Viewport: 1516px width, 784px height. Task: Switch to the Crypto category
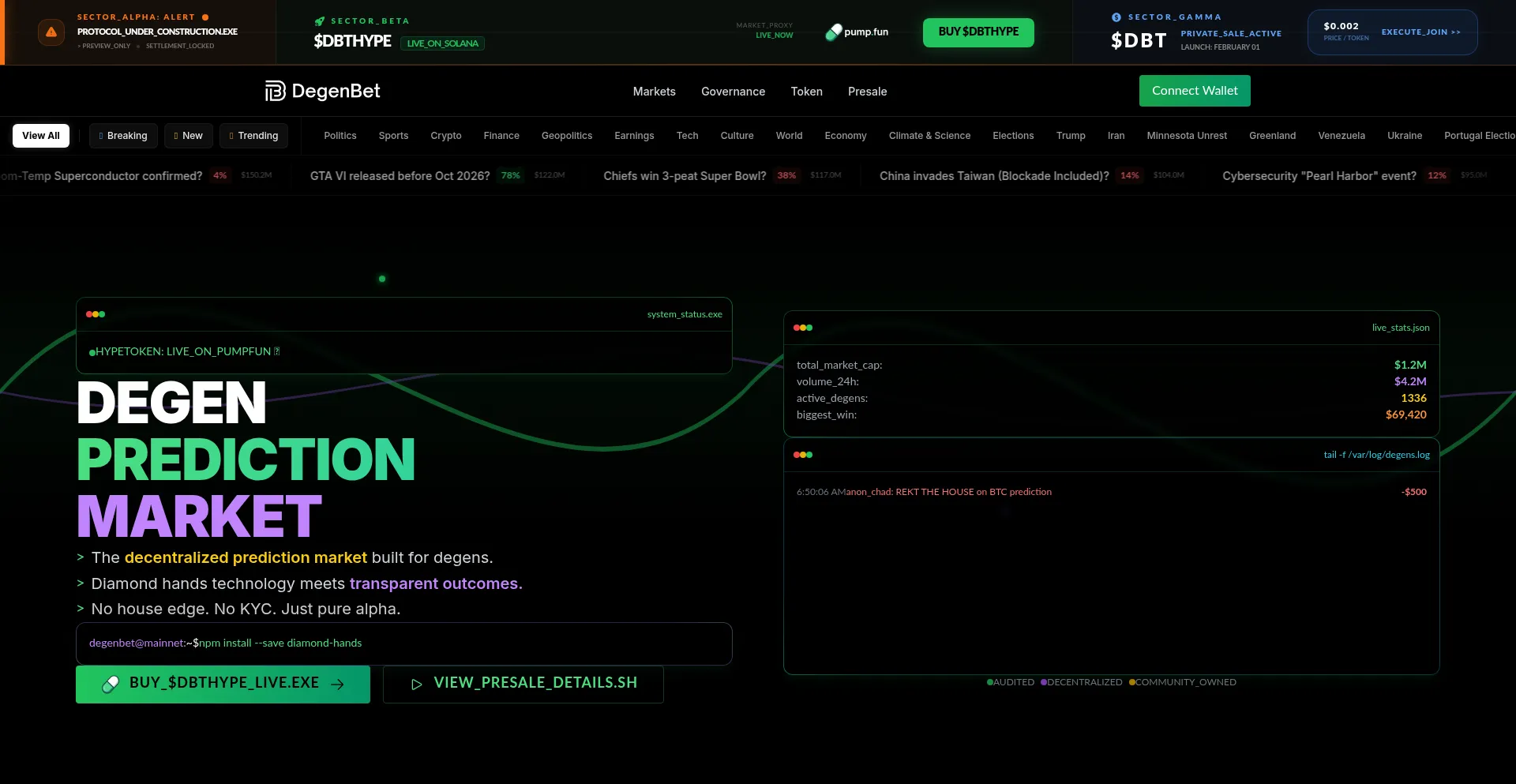445,136
